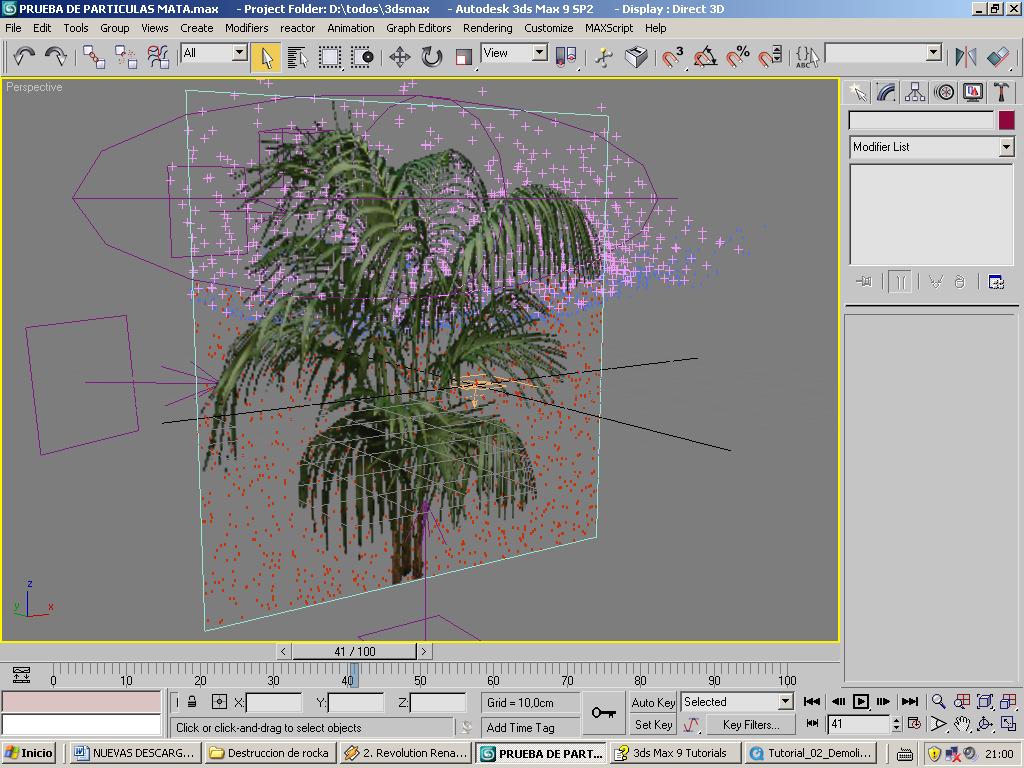
Task: Open the Inicio start button
Action: pyautogui.click(x=29, y=753)
